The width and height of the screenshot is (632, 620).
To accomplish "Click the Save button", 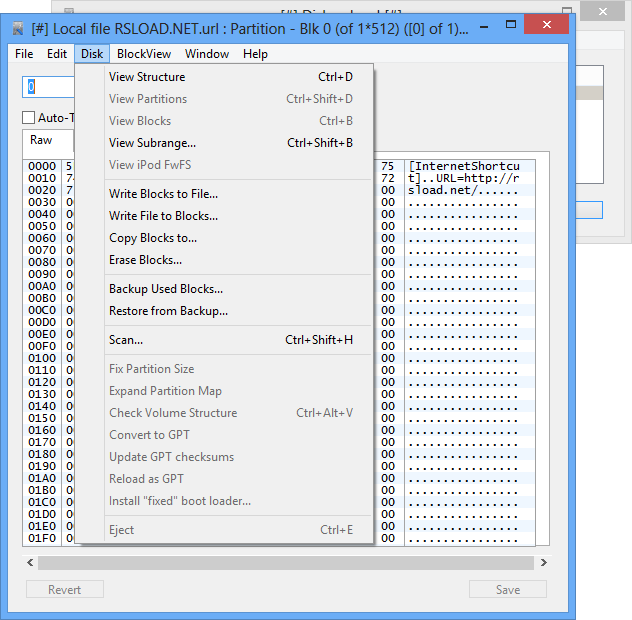I will [507, 589].
